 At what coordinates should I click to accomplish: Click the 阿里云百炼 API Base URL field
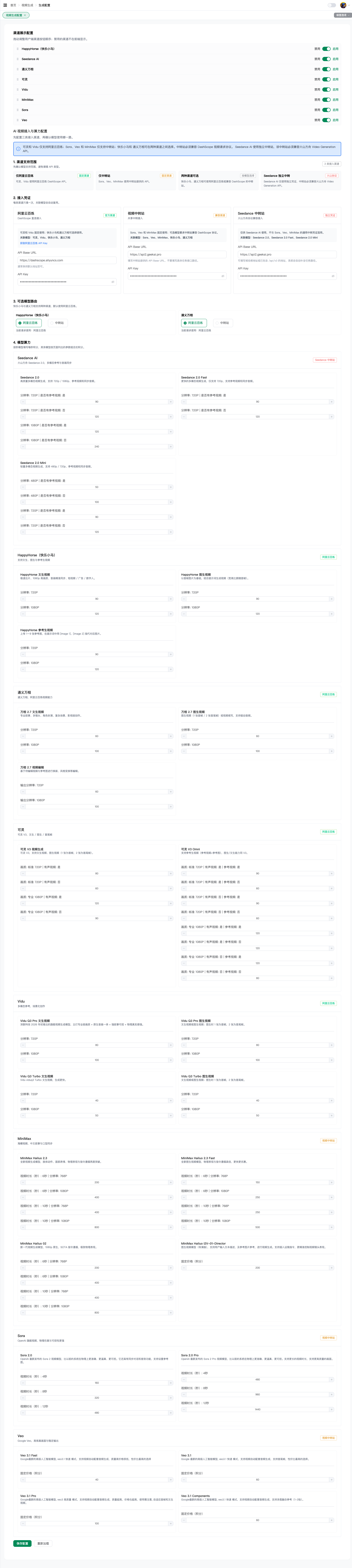[67, 261]
